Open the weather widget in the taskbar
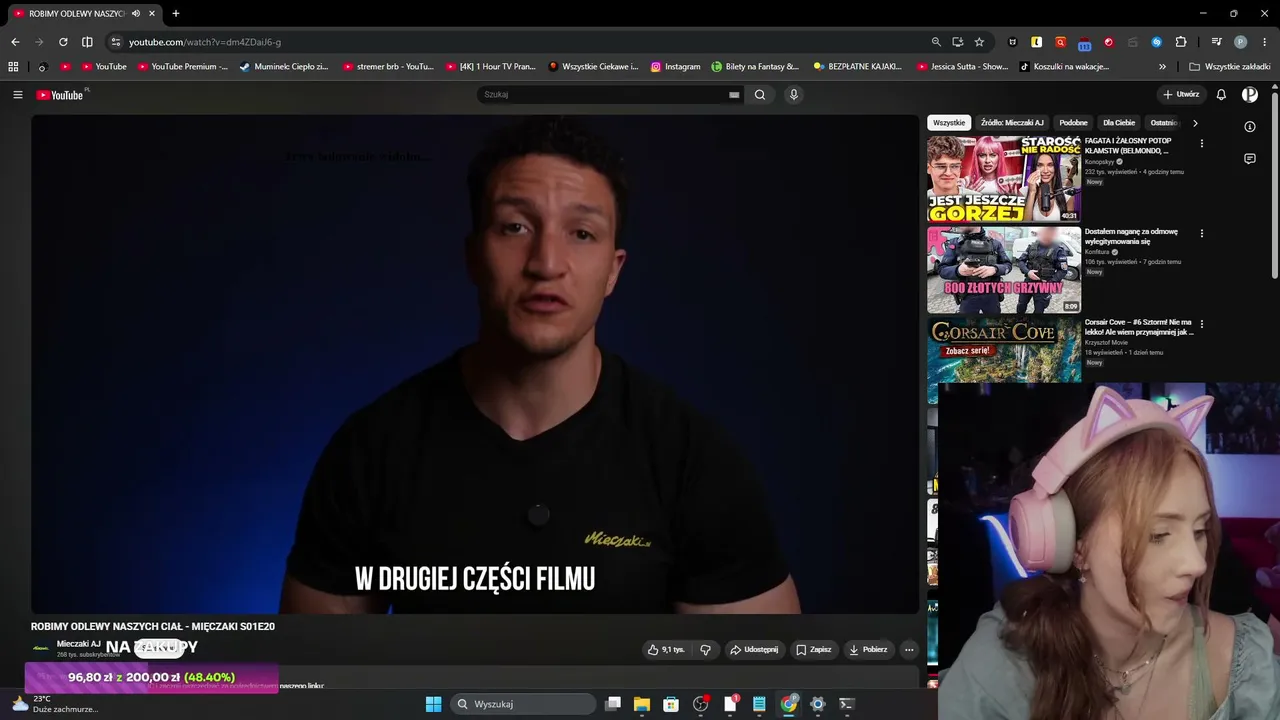The width and height of the screenshot is (1280, 720). click(x=55, y=704)
